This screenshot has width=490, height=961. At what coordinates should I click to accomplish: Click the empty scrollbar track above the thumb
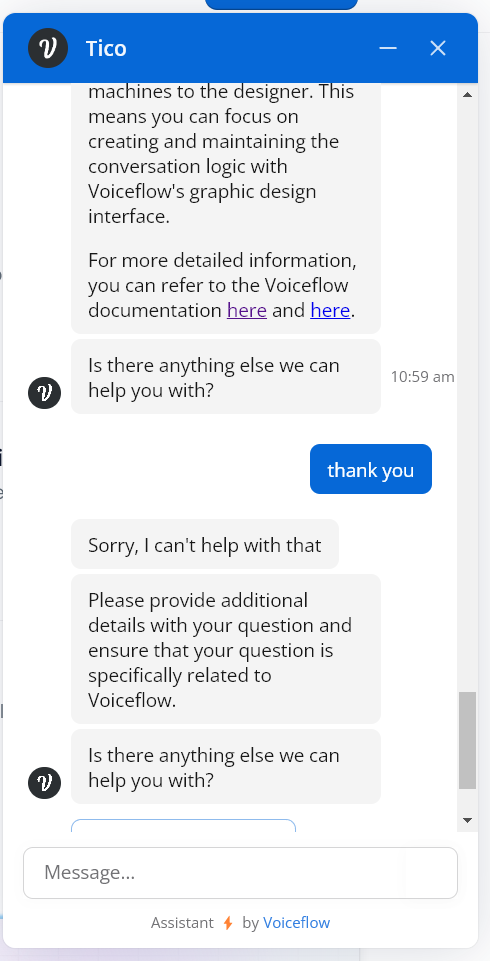point(467,397)
